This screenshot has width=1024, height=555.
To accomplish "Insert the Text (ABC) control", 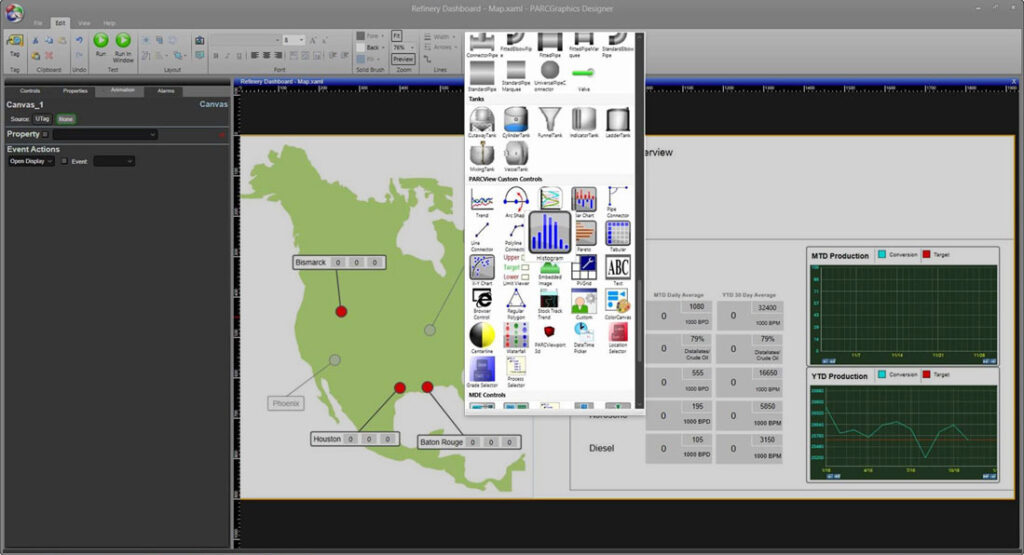I will (x=618, y=268).
